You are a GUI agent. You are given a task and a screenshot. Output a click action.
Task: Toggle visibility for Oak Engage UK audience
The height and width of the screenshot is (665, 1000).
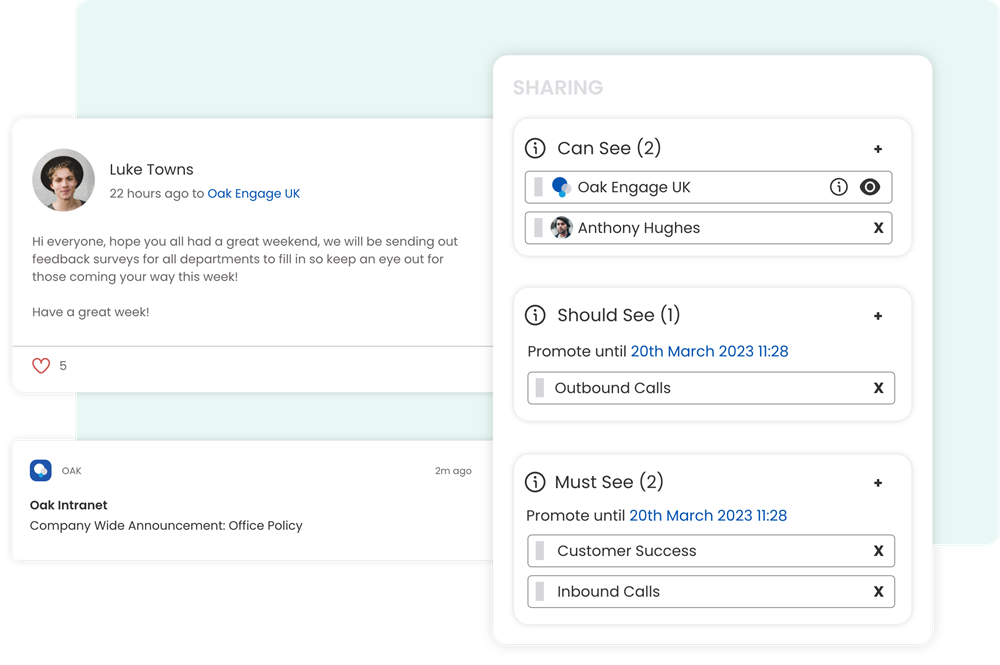pyautogui.click(x=871, y=187)
